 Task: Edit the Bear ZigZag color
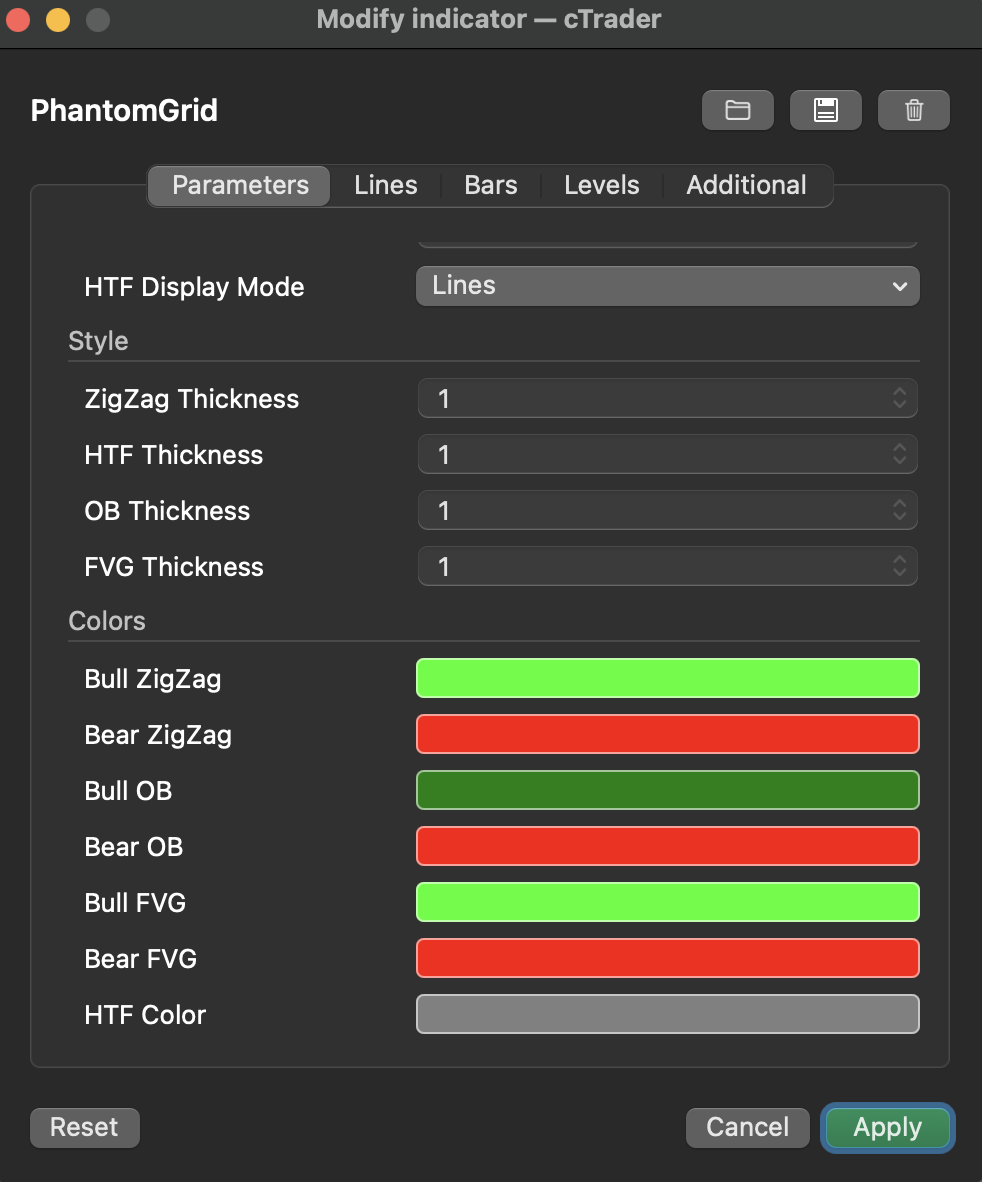(667, 734)
